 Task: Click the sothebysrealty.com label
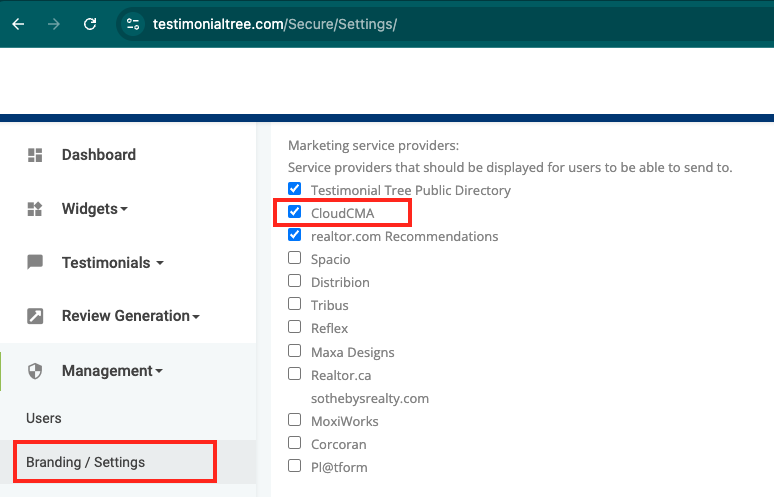370,398
